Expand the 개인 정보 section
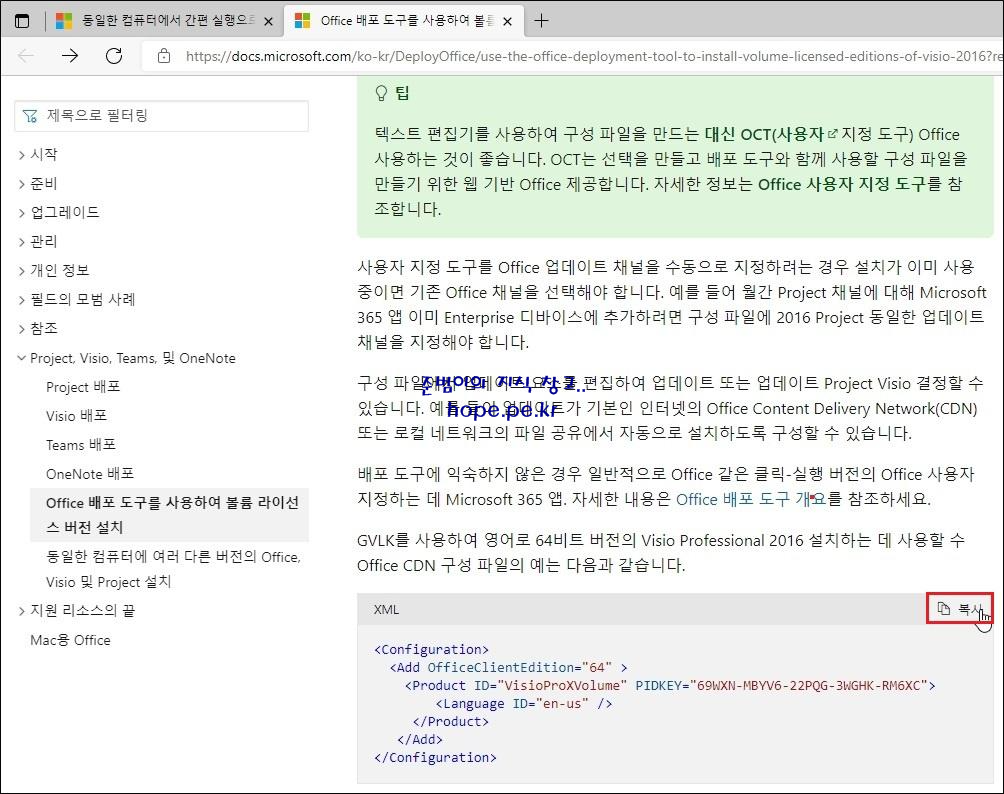1004x794 pixels. (54, 270)
